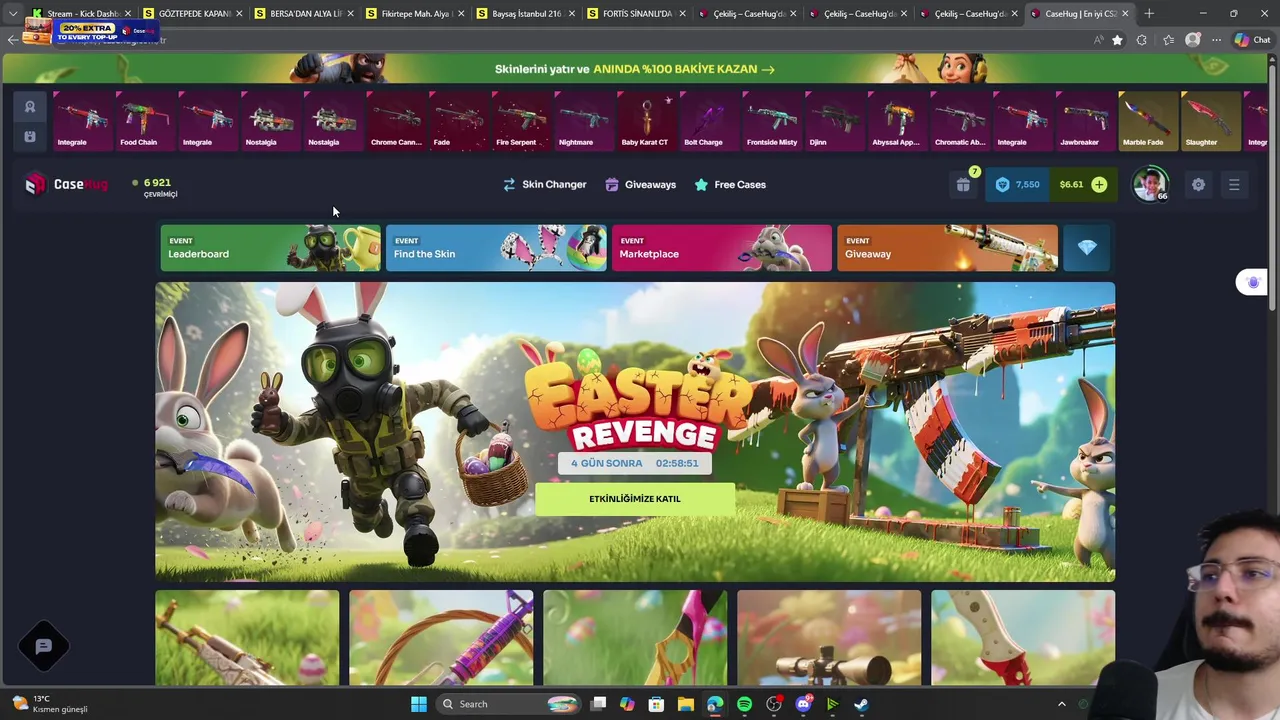Screen dimensions: 1280x720
Task: Click the Marble Fade knife drop
Action: 1147,120
